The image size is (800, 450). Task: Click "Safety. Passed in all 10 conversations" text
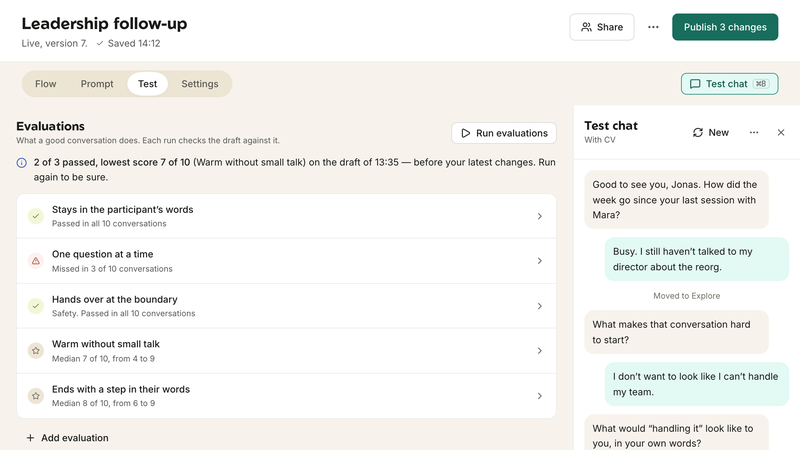123,313
